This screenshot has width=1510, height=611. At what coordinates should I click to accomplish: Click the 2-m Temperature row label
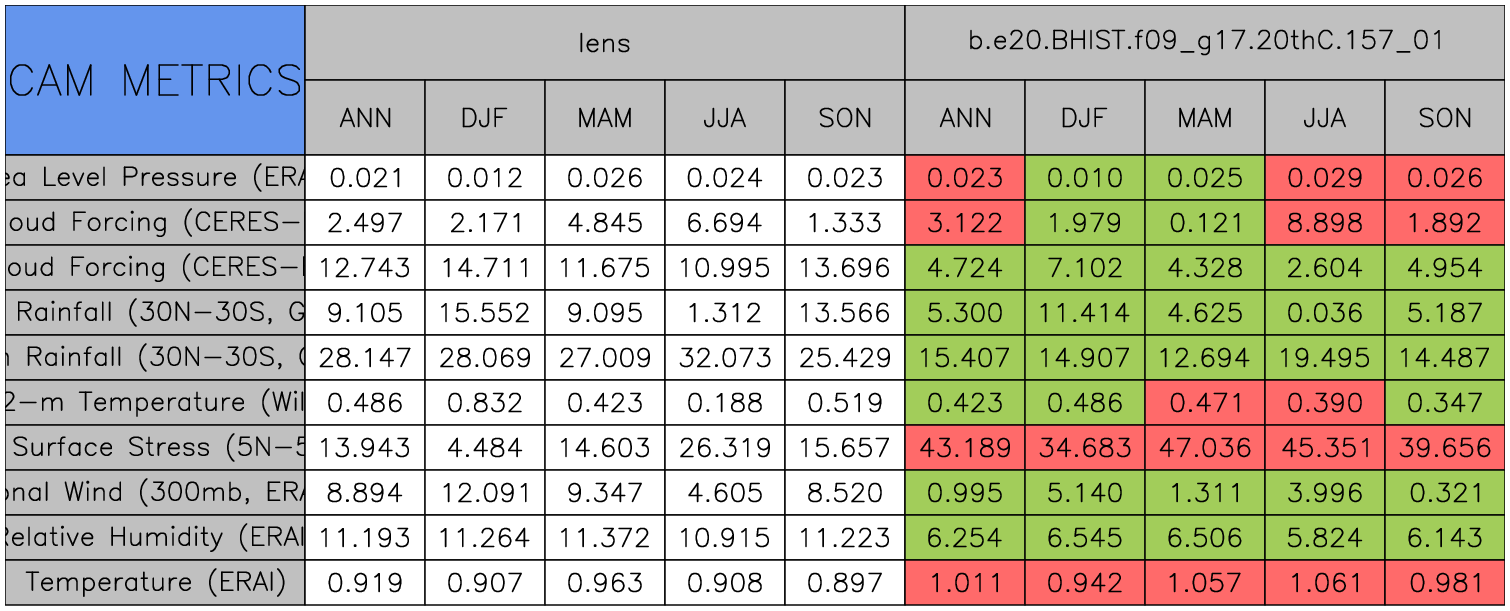[x=155, y=402]
